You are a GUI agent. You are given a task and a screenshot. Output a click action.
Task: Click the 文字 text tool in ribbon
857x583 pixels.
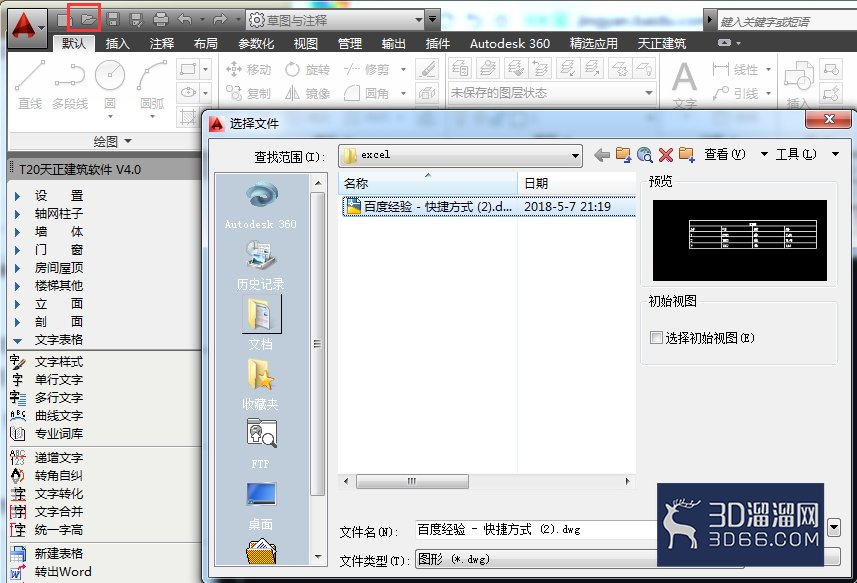(x=684, y=85)
